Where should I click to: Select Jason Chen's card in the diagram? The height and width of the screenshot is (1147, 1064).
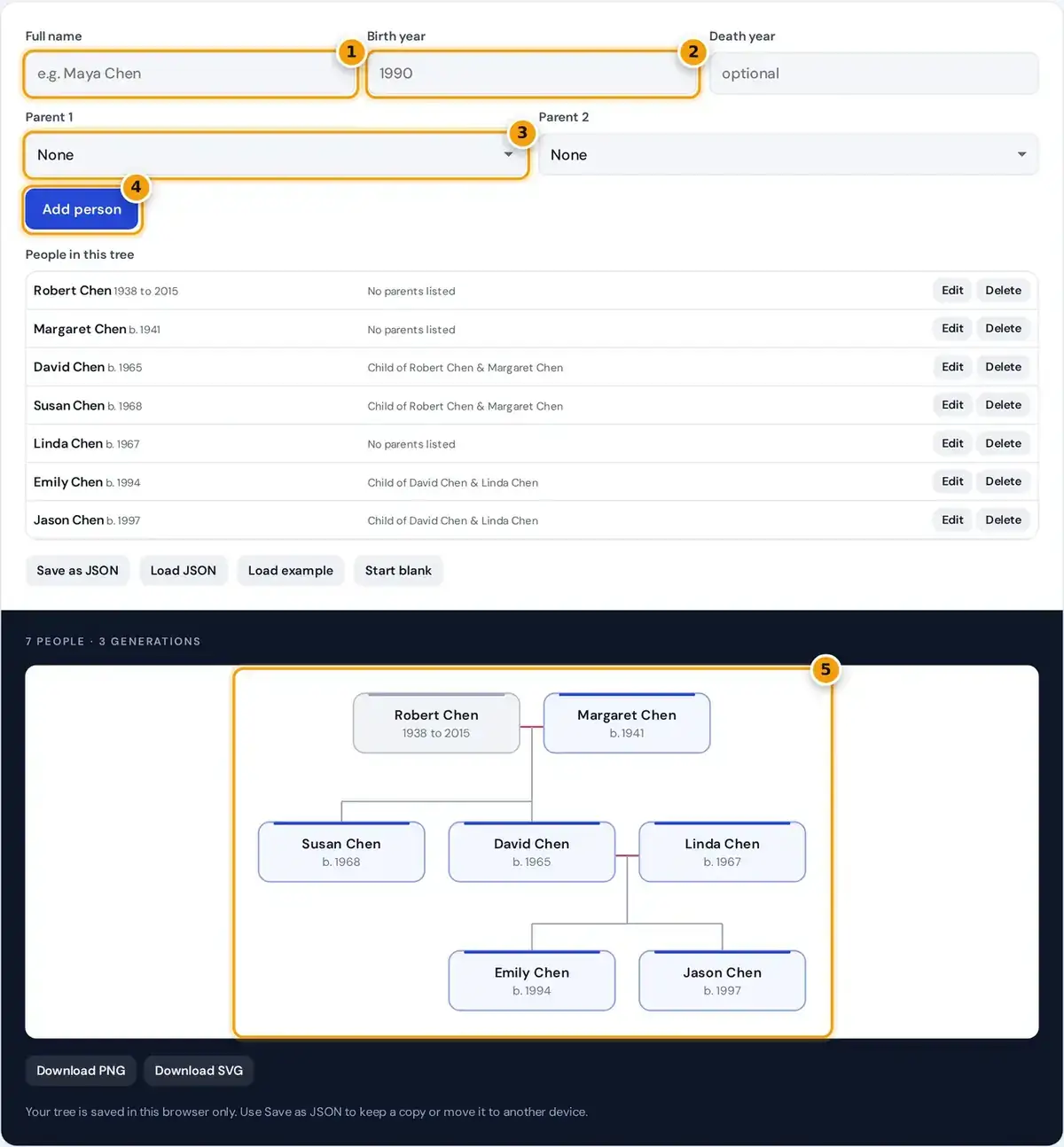723,980
